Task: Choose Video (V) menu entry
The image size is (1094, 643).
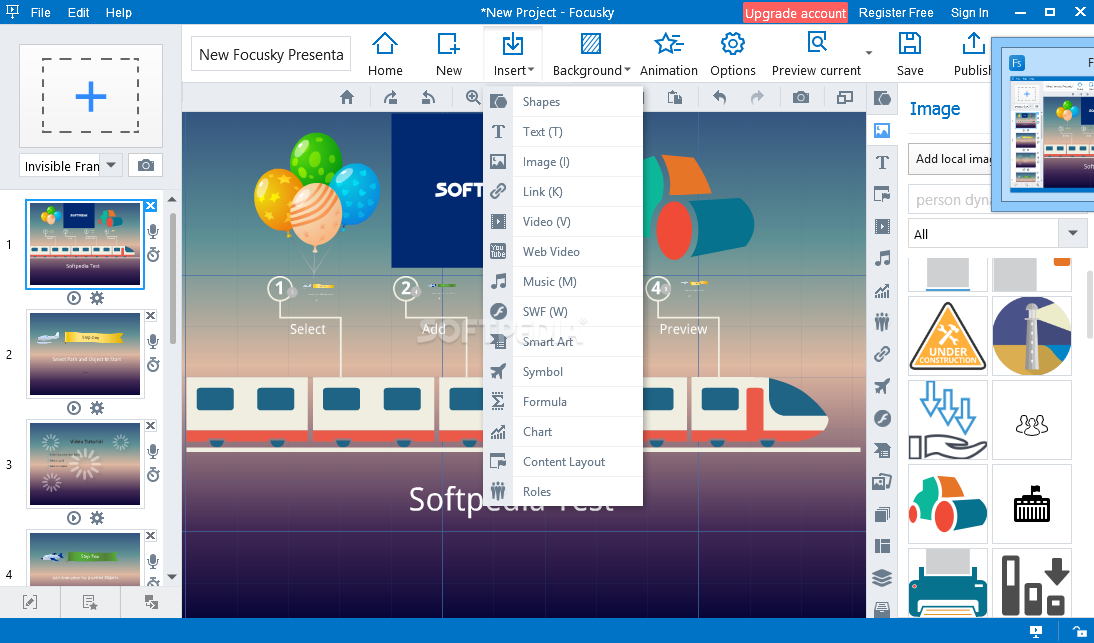Action: [x=563, y=222]
